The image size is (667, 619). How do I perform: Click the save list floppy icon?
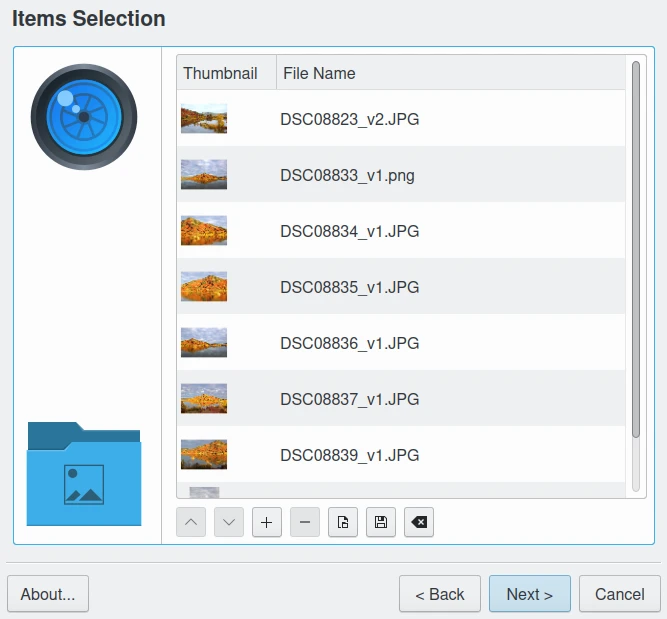[x=381, y=522]
